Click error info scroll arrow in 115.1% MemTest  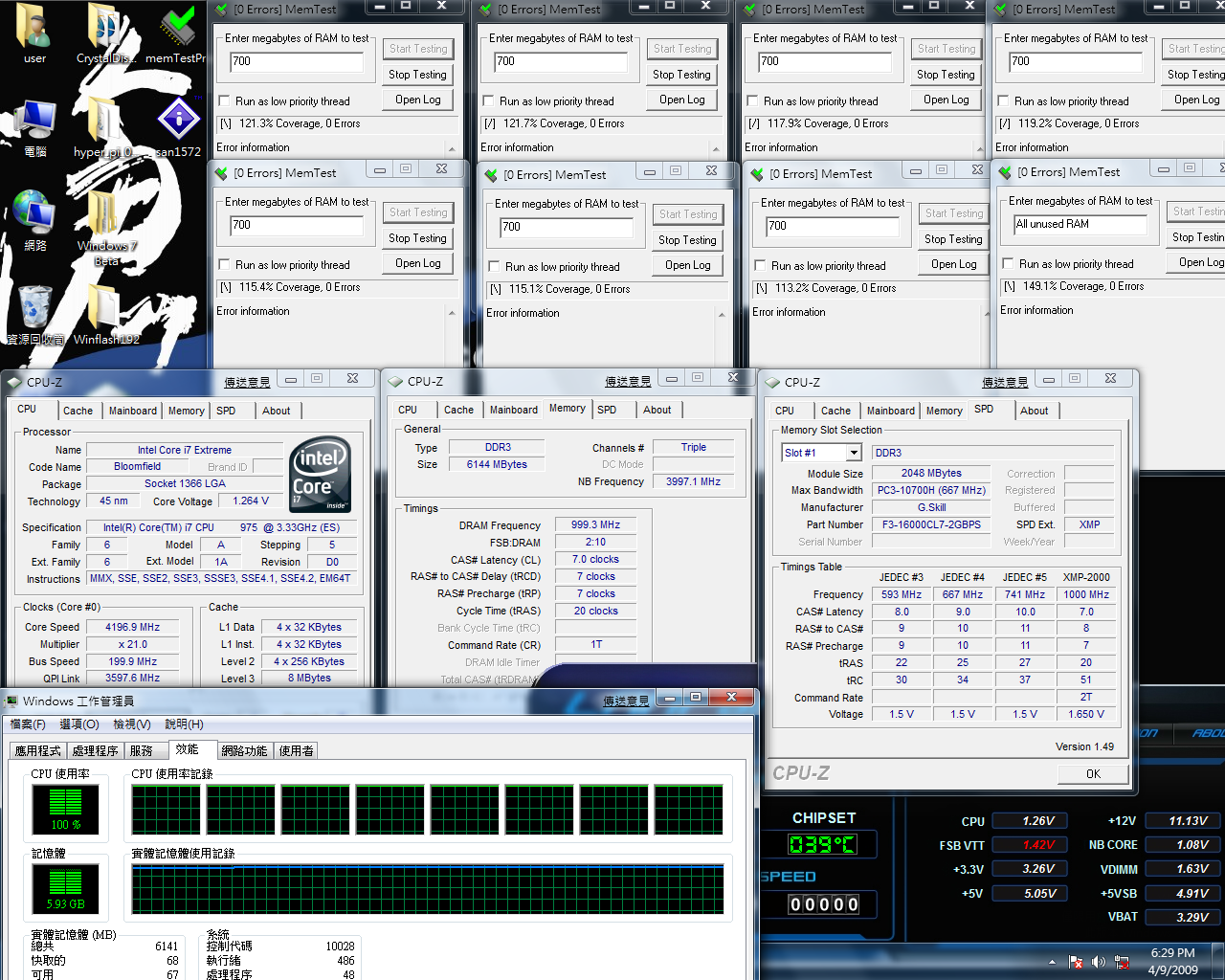pos(722,315)
